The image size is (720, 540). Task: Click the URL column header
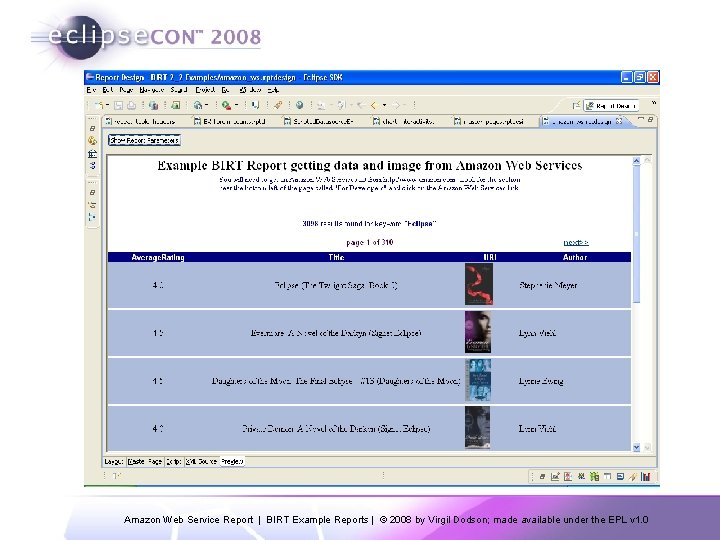coord(490,257)
